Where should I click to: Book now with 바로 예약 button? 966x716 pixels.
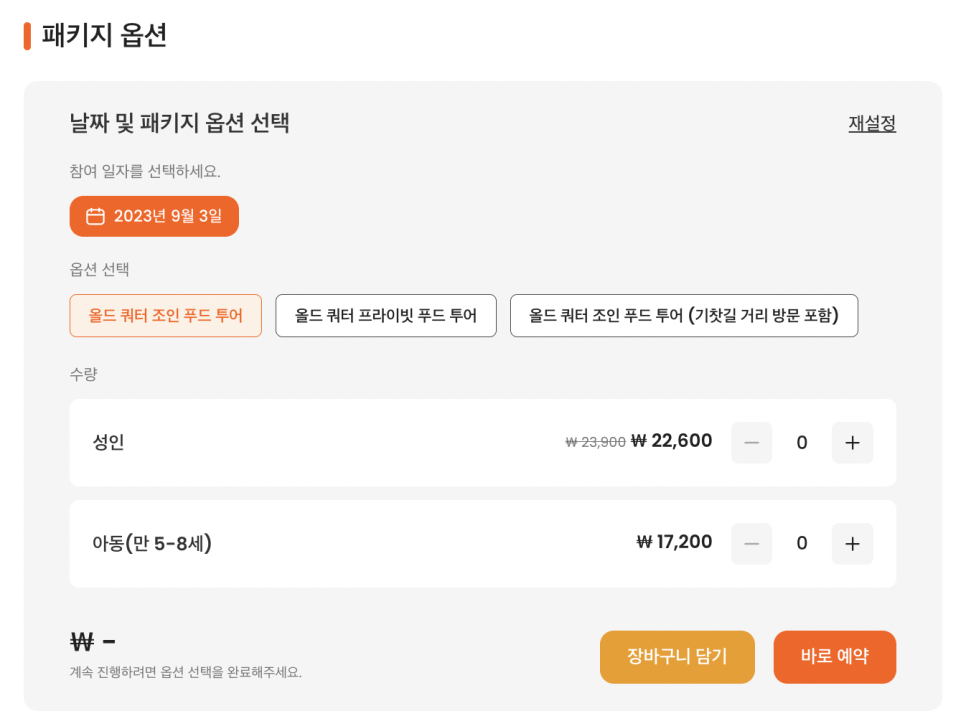pos(835,657)
